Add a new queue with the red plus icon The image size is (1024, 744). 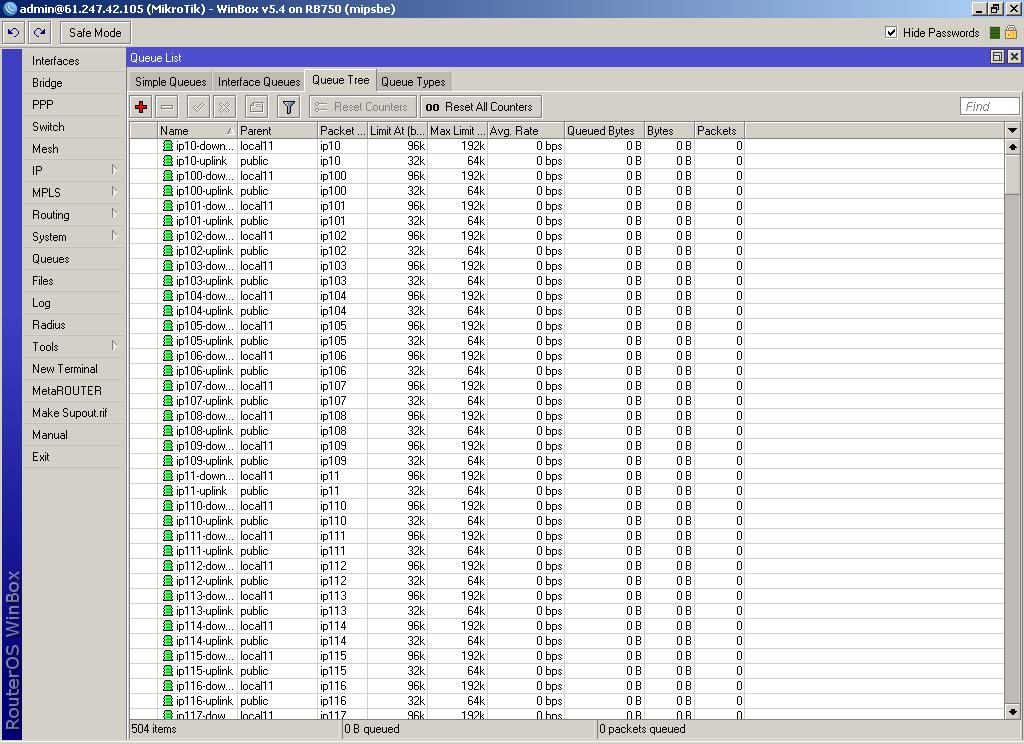click(x=140, y=106)
